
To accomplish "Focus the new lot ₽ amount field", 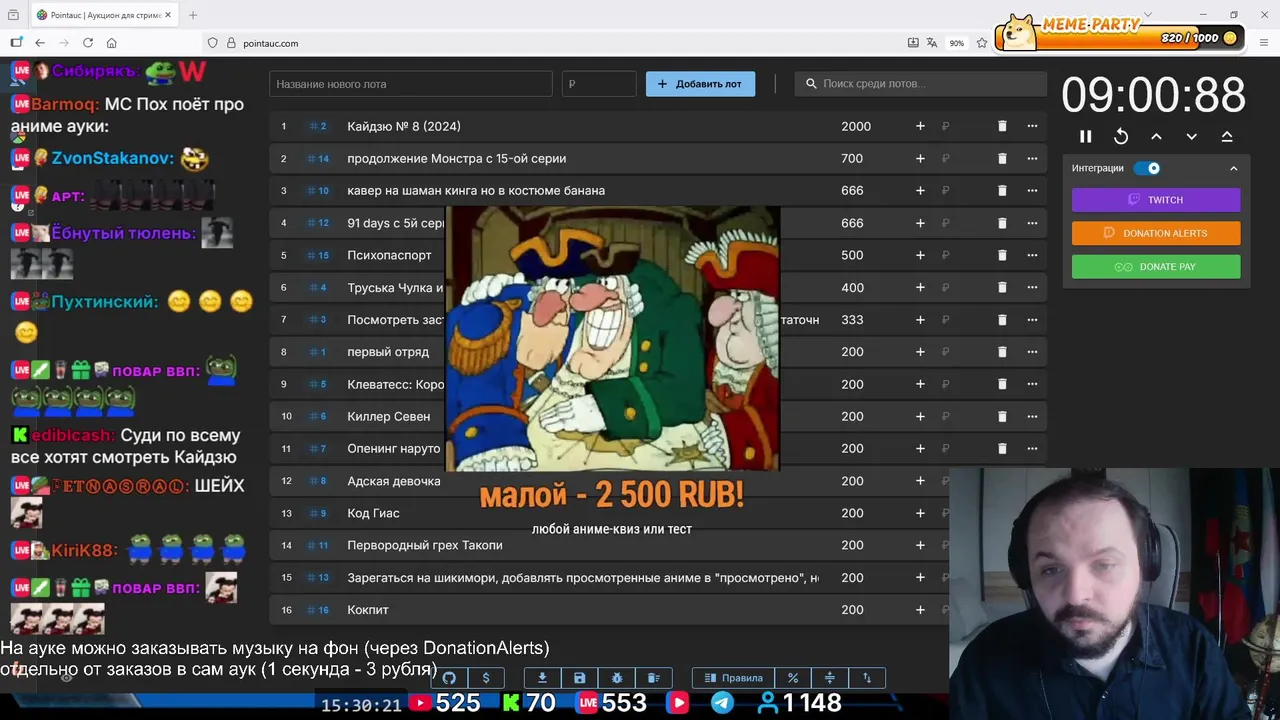I will point(598,84).
